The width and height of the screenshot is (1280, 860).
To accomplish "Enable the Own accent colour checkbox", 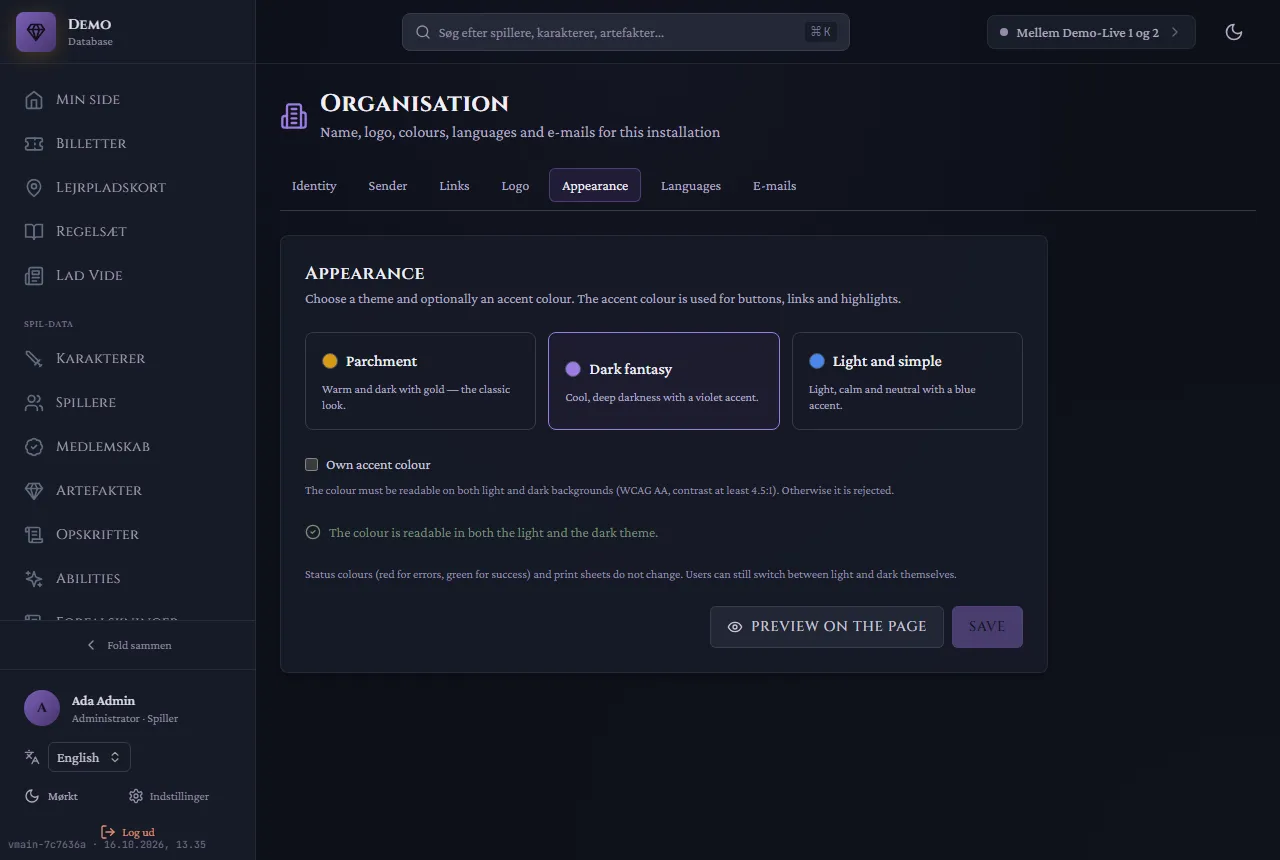I will [312, 465].
